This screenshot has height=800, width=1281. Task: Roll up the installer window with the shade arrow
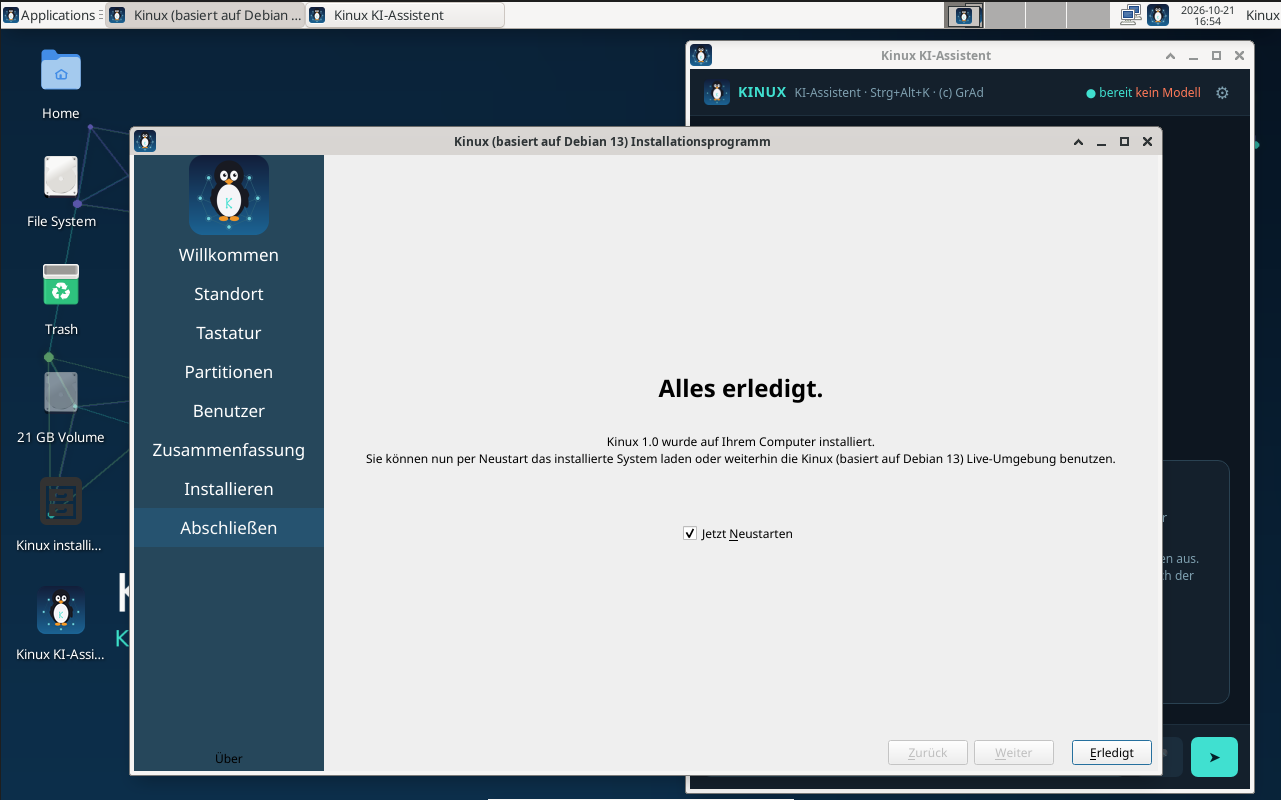pos(1078,142)
